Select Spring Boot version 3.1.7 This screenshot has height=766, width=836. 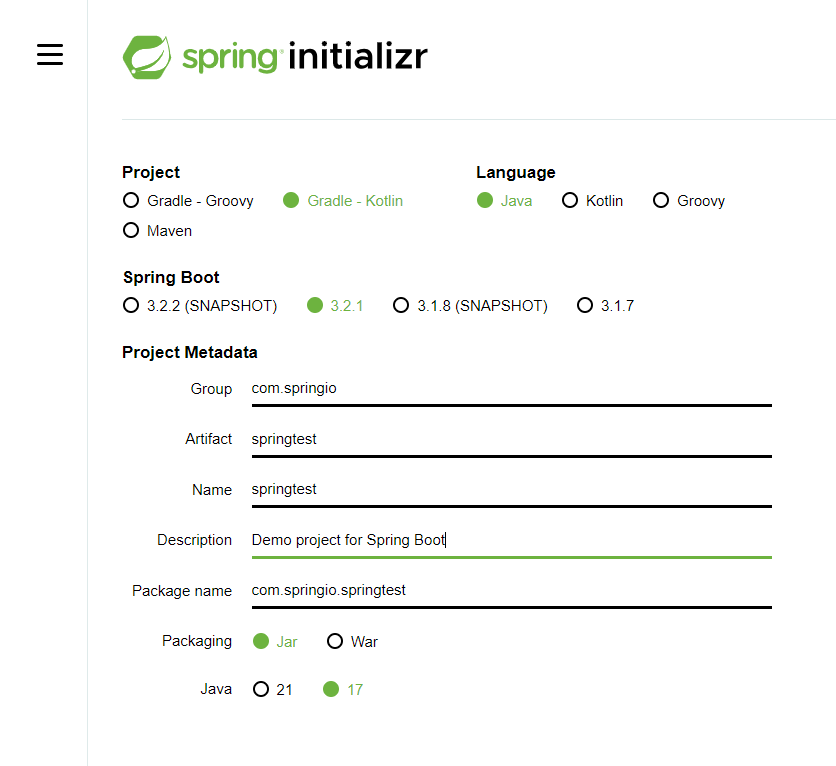(585, 305)
